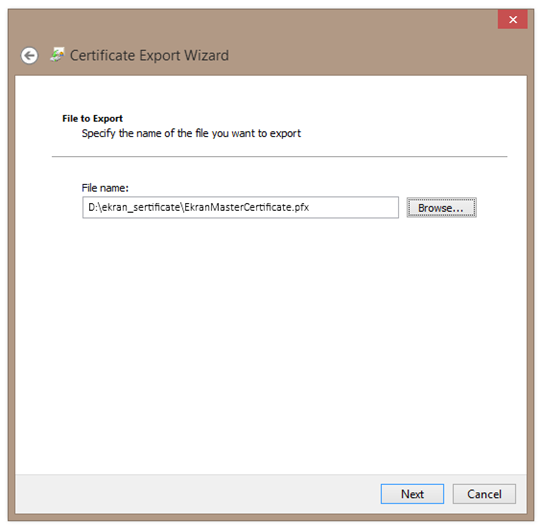The image size is (541, 526).
Task: Click the empty area between Browse and window edge
Action: click(x=501, y=208)
